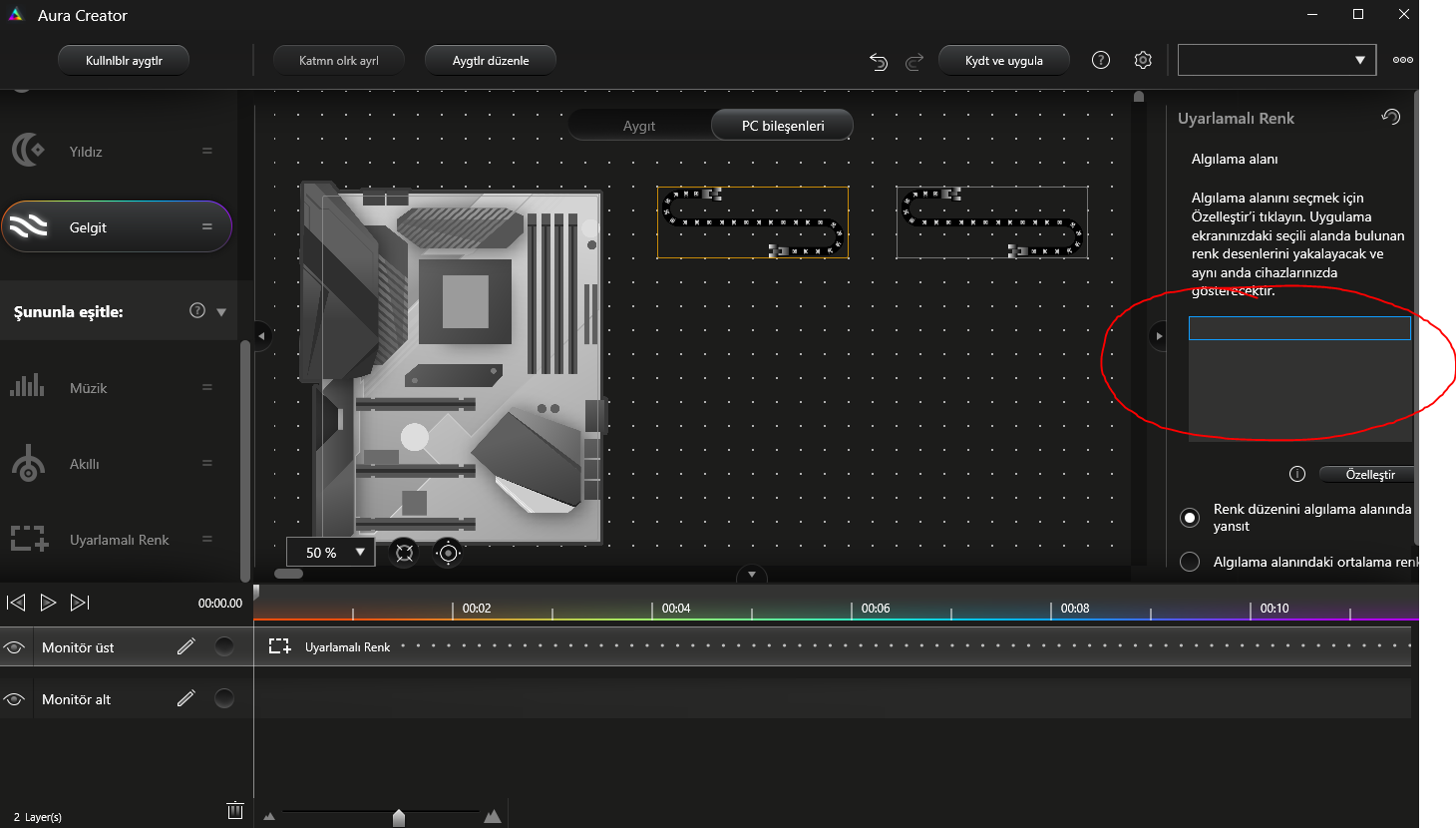Select the Müzik equalizer effect icon

pyautogui.click(x=28, y=386)
